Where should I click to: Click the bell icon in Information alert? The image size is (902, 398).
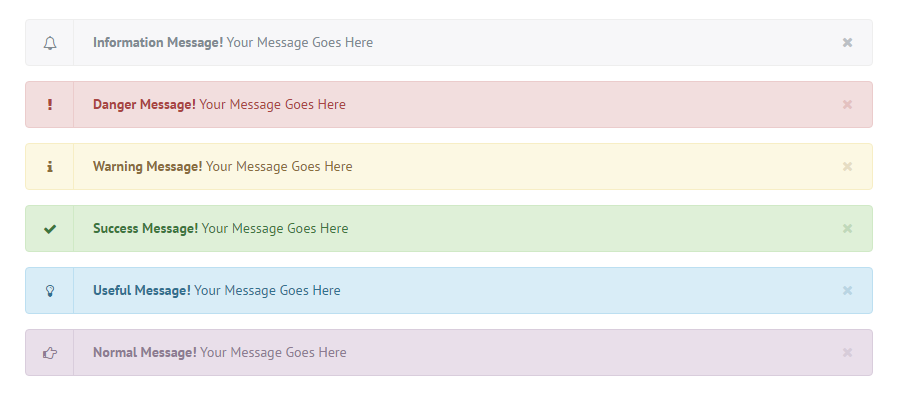click(50, 43)
